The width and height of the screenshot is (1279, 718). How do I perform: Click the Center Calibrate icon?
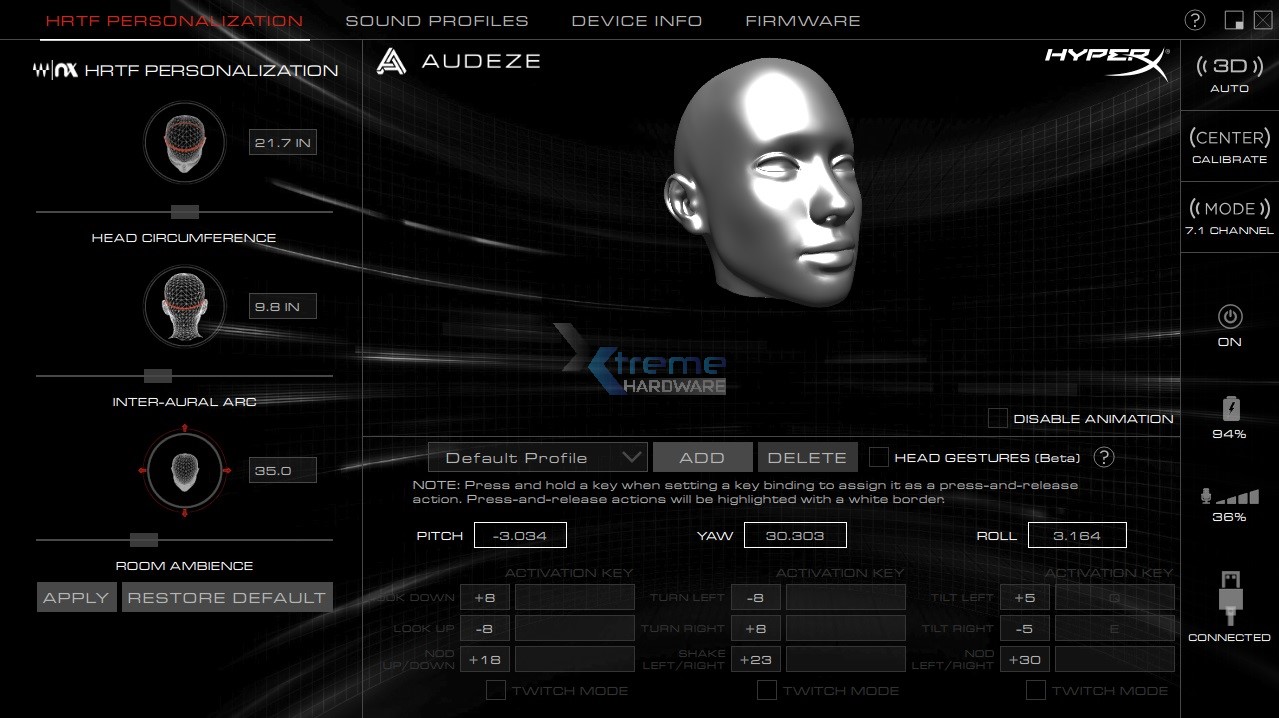[1228, 137]
